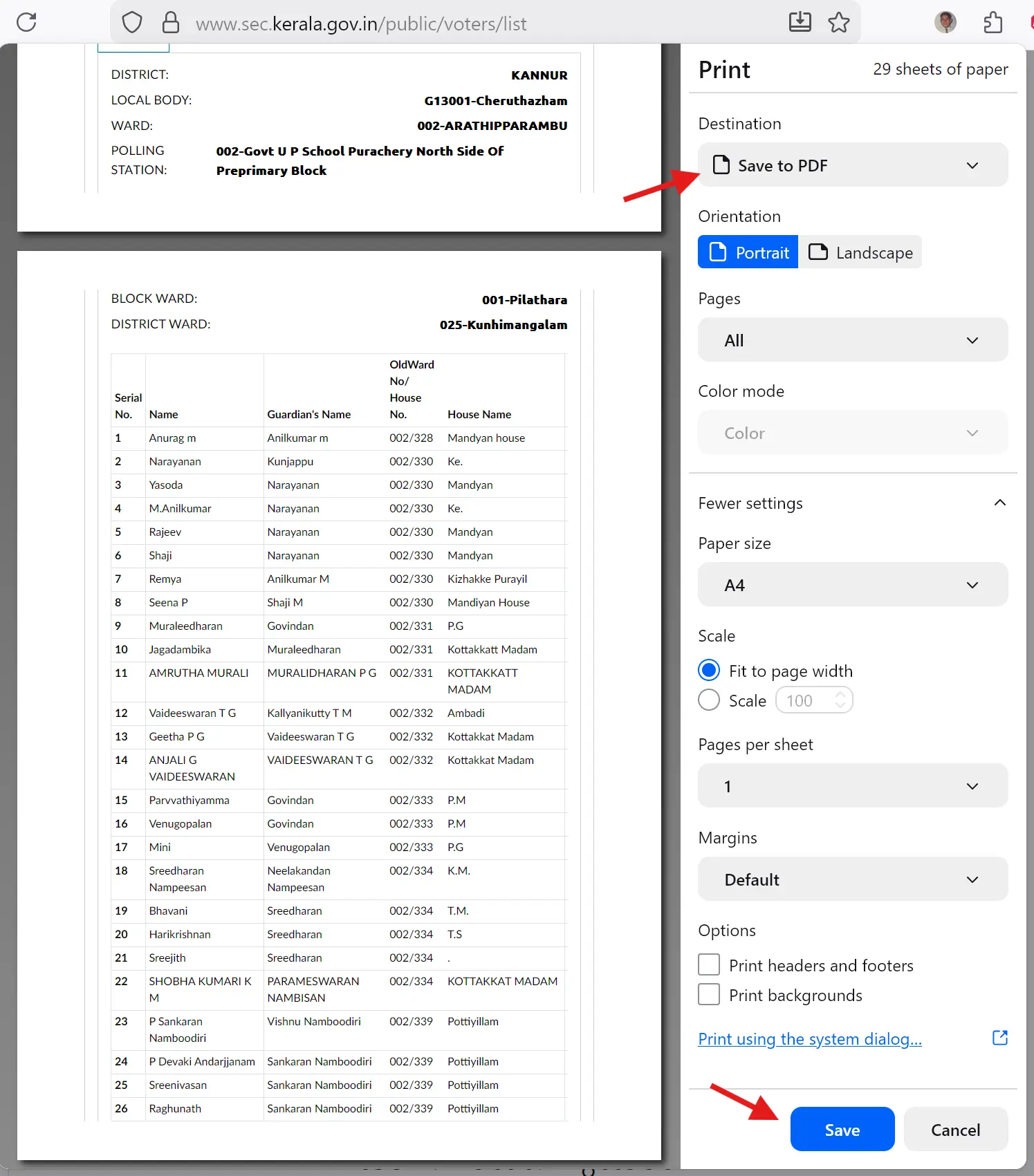1034x1176 pixels.
Task: Click G13001-Cheruthazham local body text
Action: coord(496,101)
